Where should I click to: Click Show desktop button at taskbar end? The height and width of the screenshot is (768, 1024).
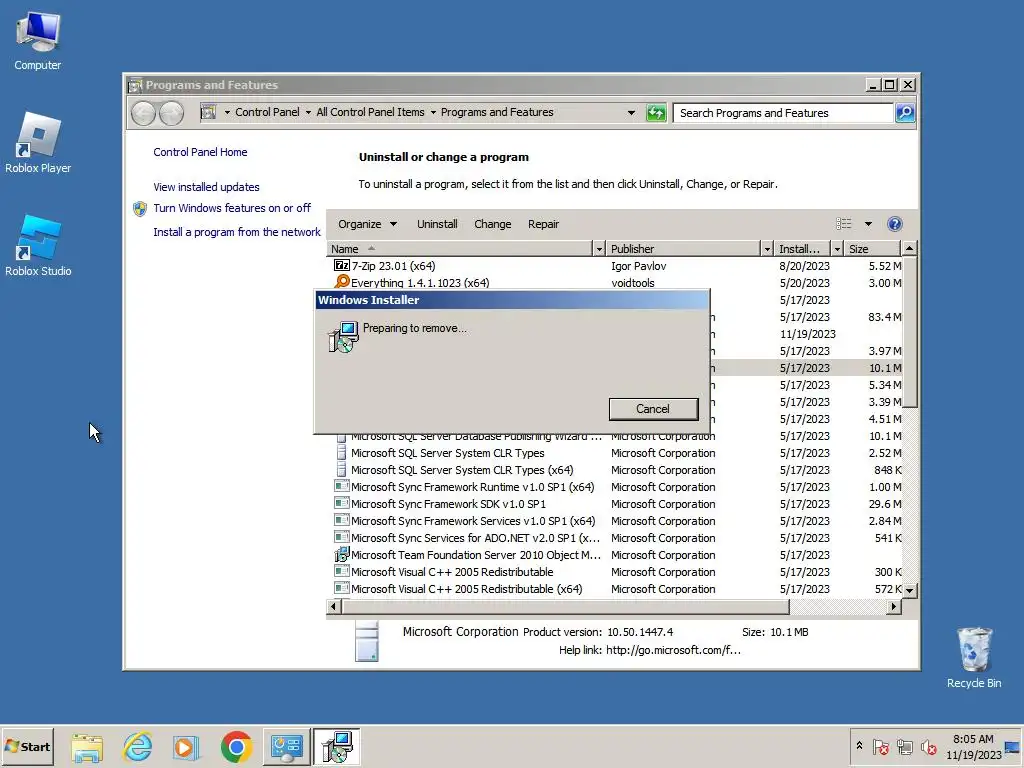1013,747
